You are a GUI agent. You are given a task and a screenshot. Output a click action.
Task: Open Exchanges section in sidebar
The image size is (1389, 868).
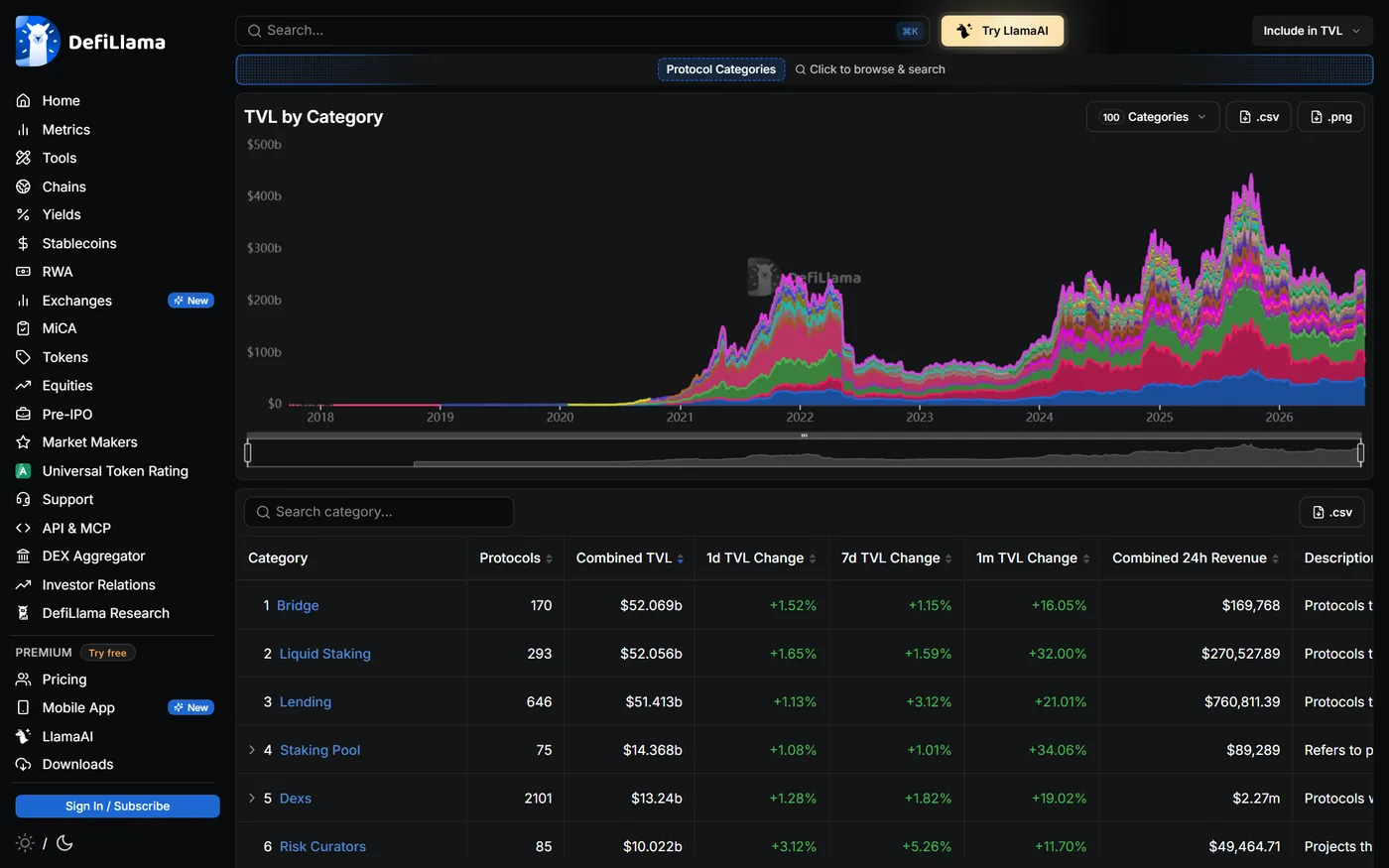point(77,301)
